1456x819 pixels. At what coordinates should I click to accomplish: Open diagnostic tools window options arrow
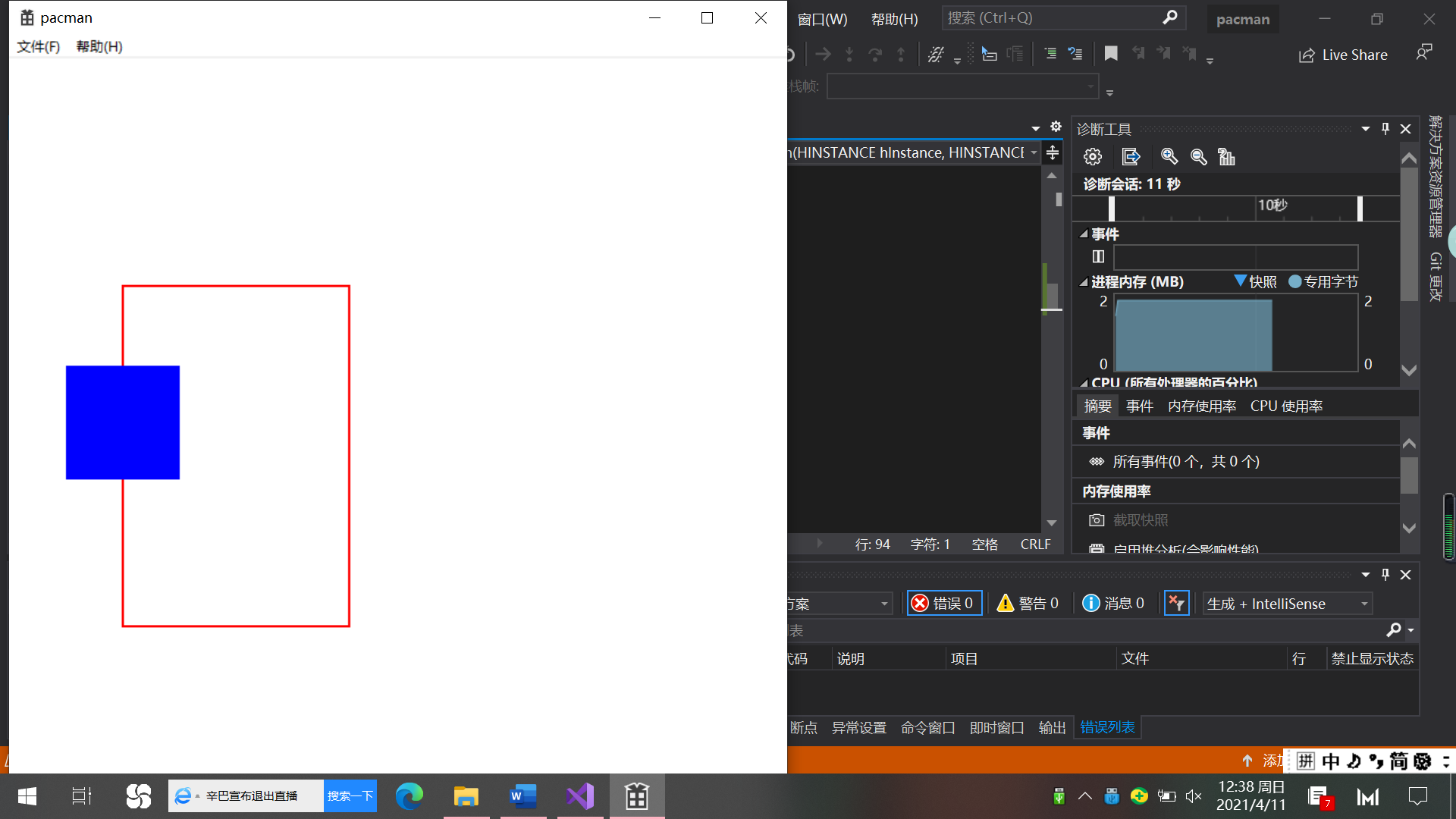[1366, 129]
